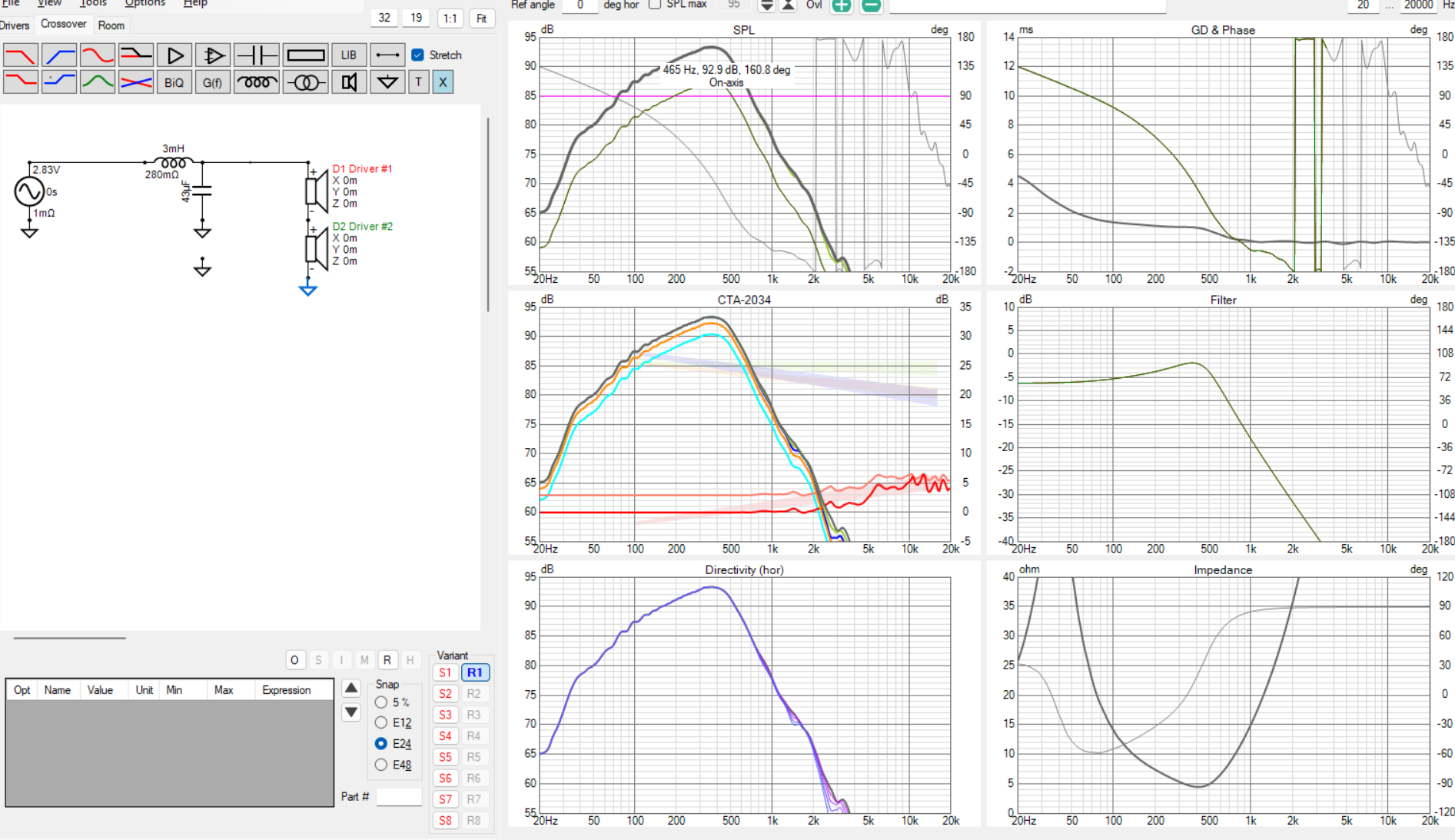Click the green plus overlay button
This screenshot has width=1455, height=840.
pyautogui.click(x=842, y=5)
